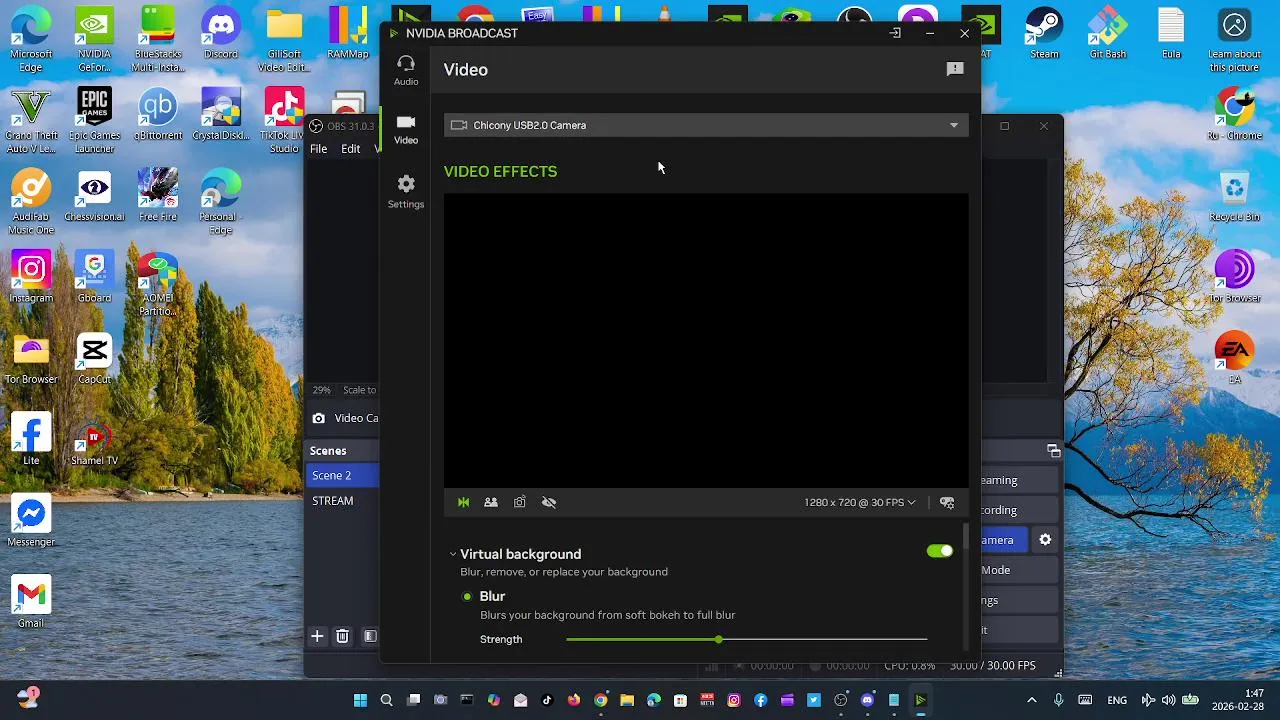Viewport: 1280px width, 720px height.
Task: Open the CapCut desktop shortcut
Action: pyautogui.click(x=94, y=358)
